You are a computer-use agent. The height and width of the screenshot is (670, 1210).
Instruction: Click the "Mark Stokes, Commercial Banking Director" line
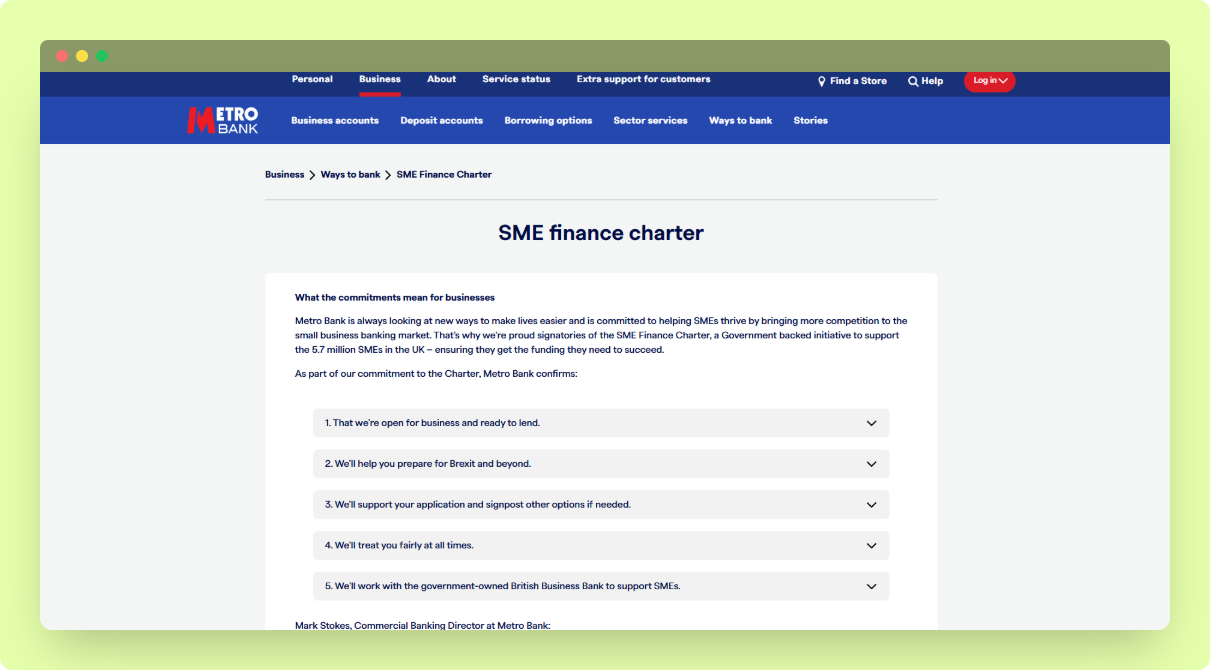422,626
